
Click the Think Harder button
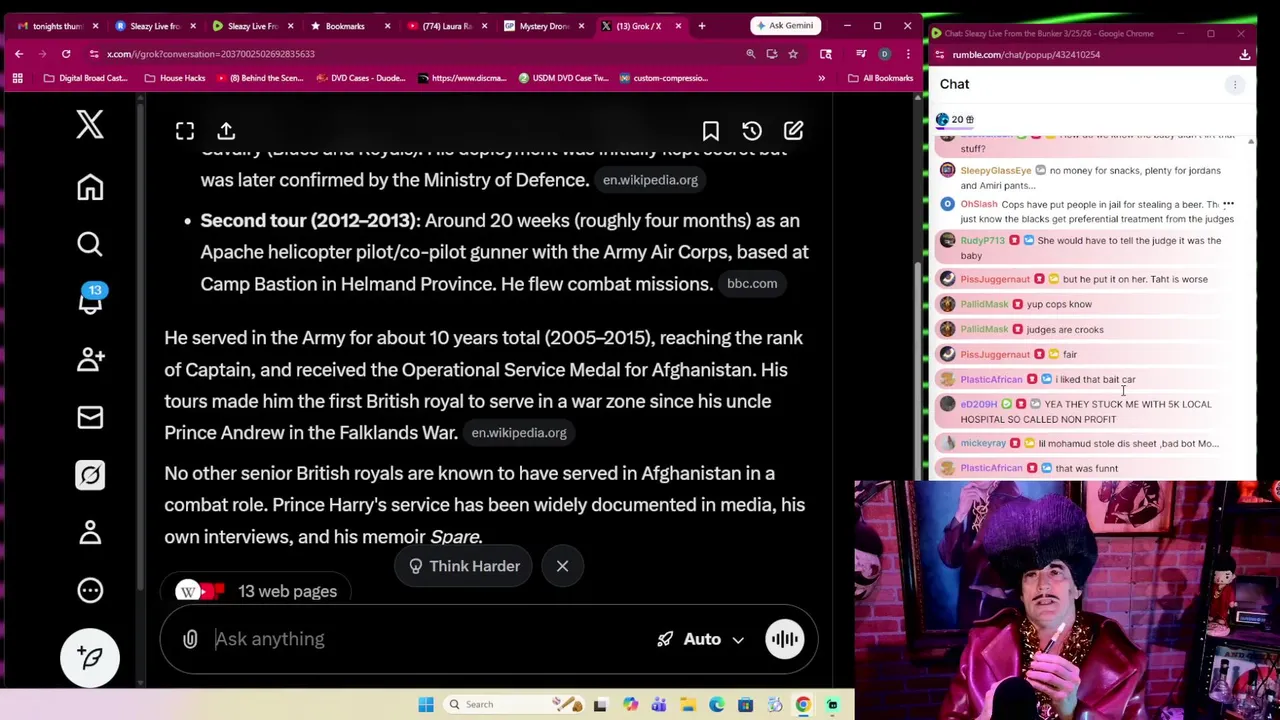coord(464,566)
